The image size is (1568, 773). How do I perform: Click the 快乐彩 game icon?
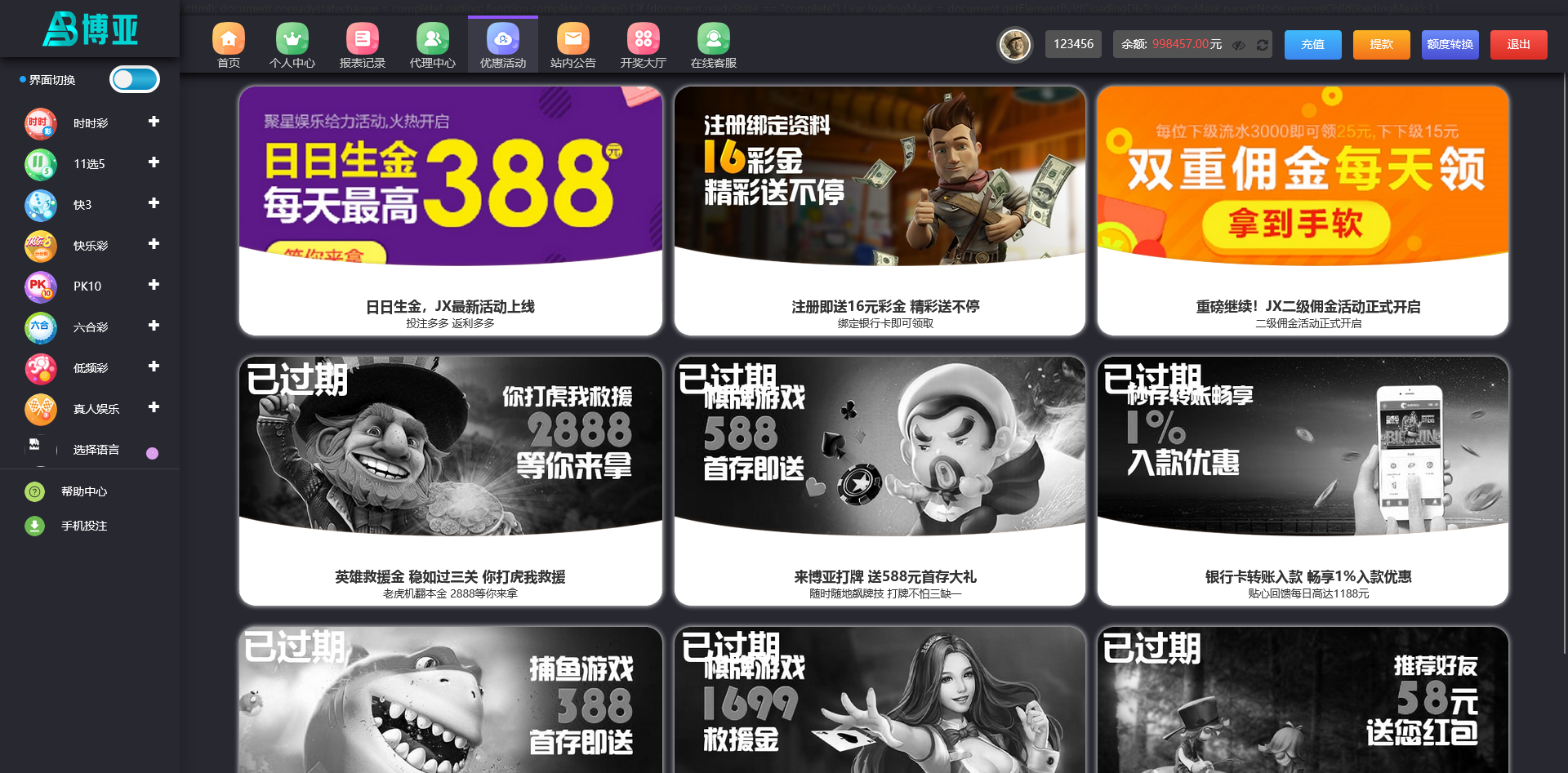[x=41, y=246]
